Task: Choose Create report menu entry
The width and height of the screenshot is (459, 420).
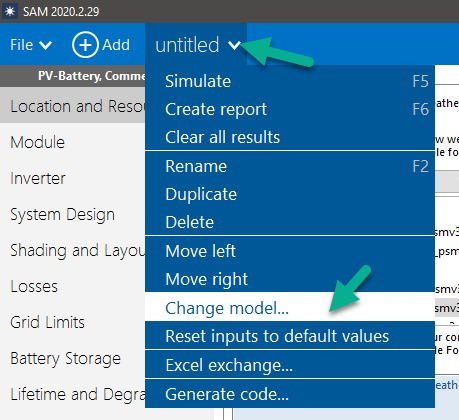Action: coord(290,109)
